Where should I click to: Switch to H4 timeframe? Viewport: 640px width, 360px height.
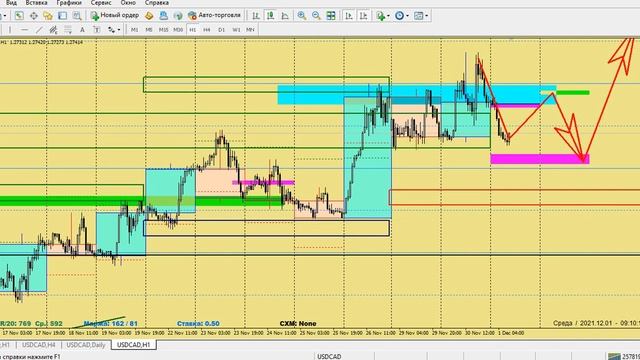click(x=207, y=30)
